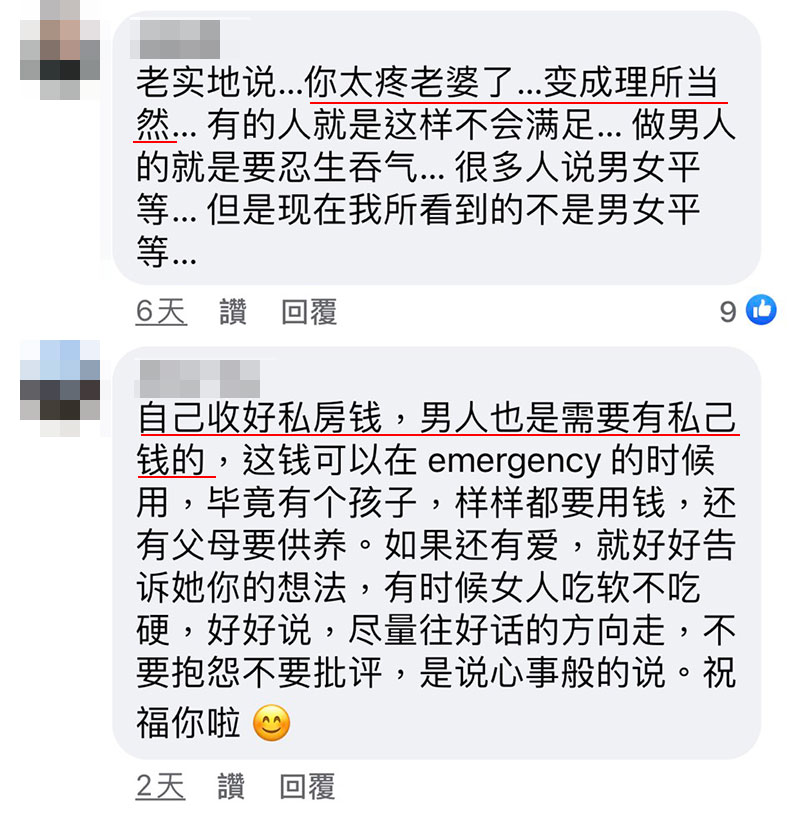800x814 pixels.
Task: Click the underlined text 你太疼老婆了
Action: coord(410,83)
